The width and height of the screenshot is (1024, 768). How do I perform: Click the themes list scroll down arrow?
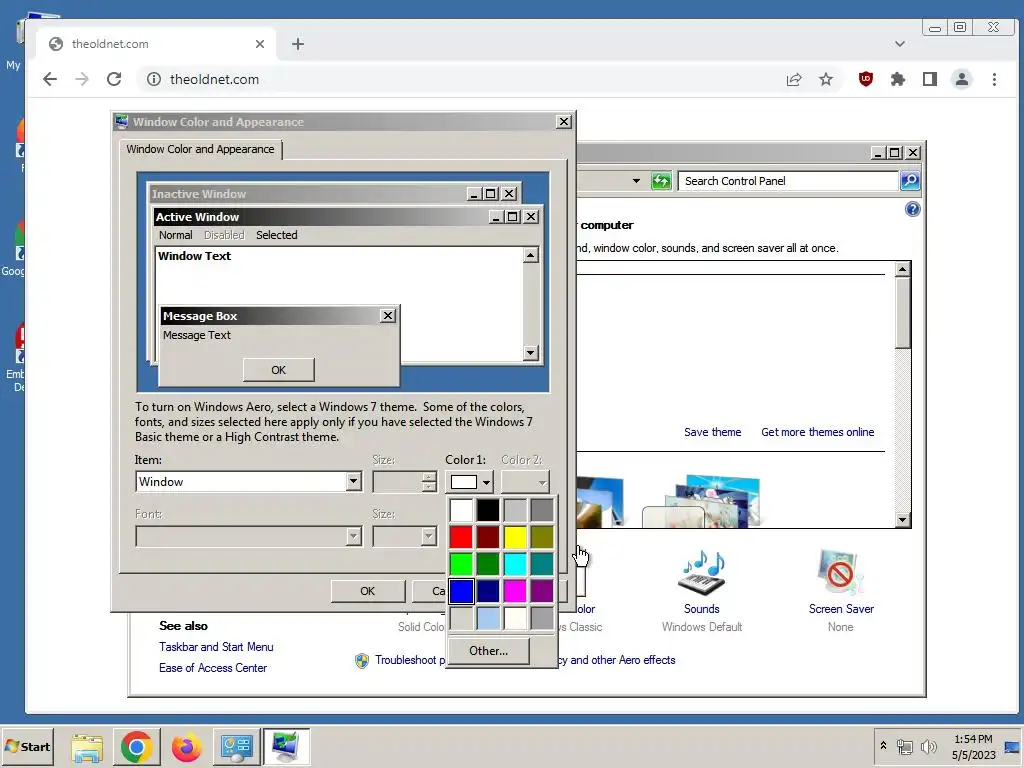[x=903, y=520]
